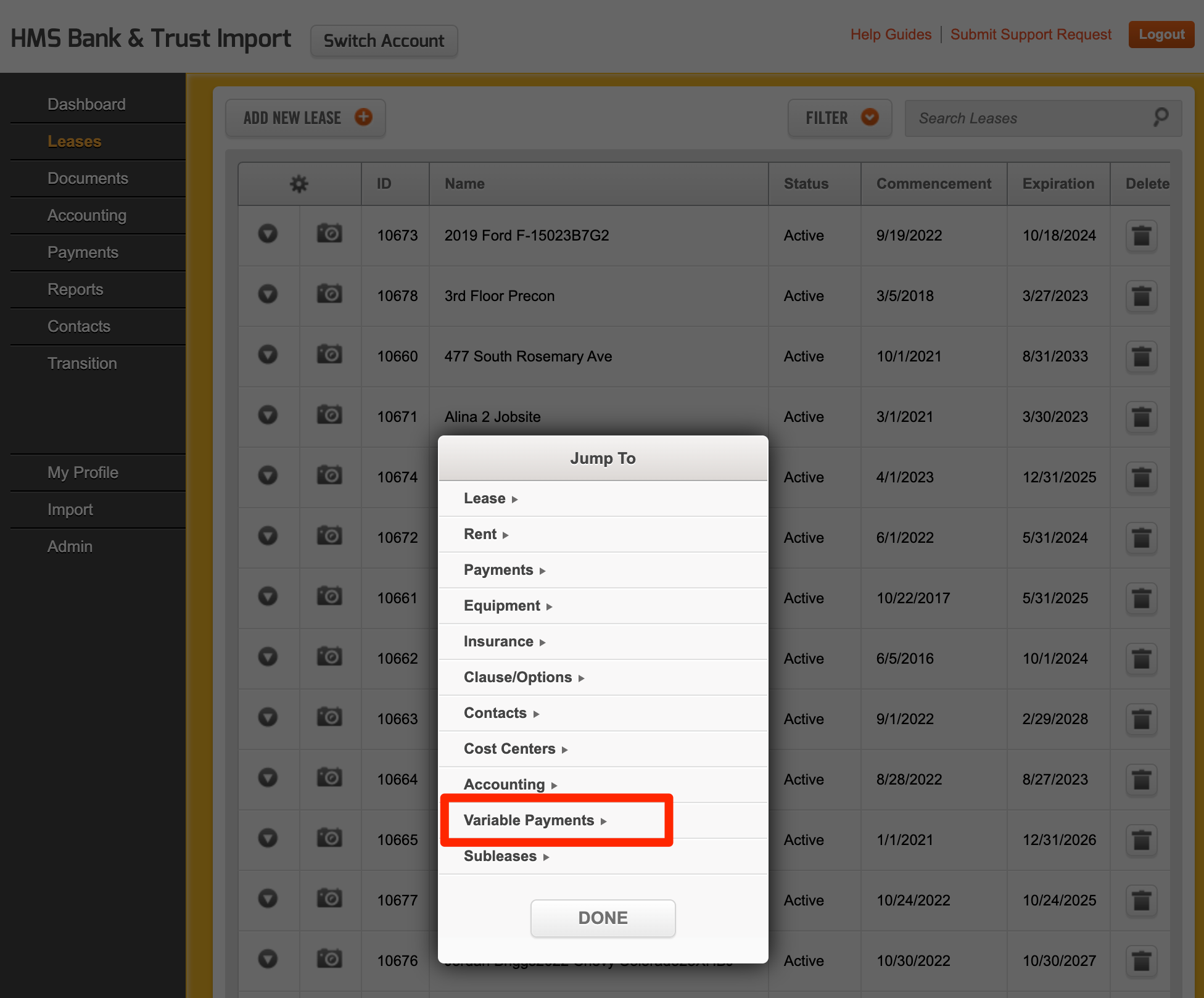Click ADD NEW LEASE button
This screenshot has height=998, width=1204.
click(305, 118)
